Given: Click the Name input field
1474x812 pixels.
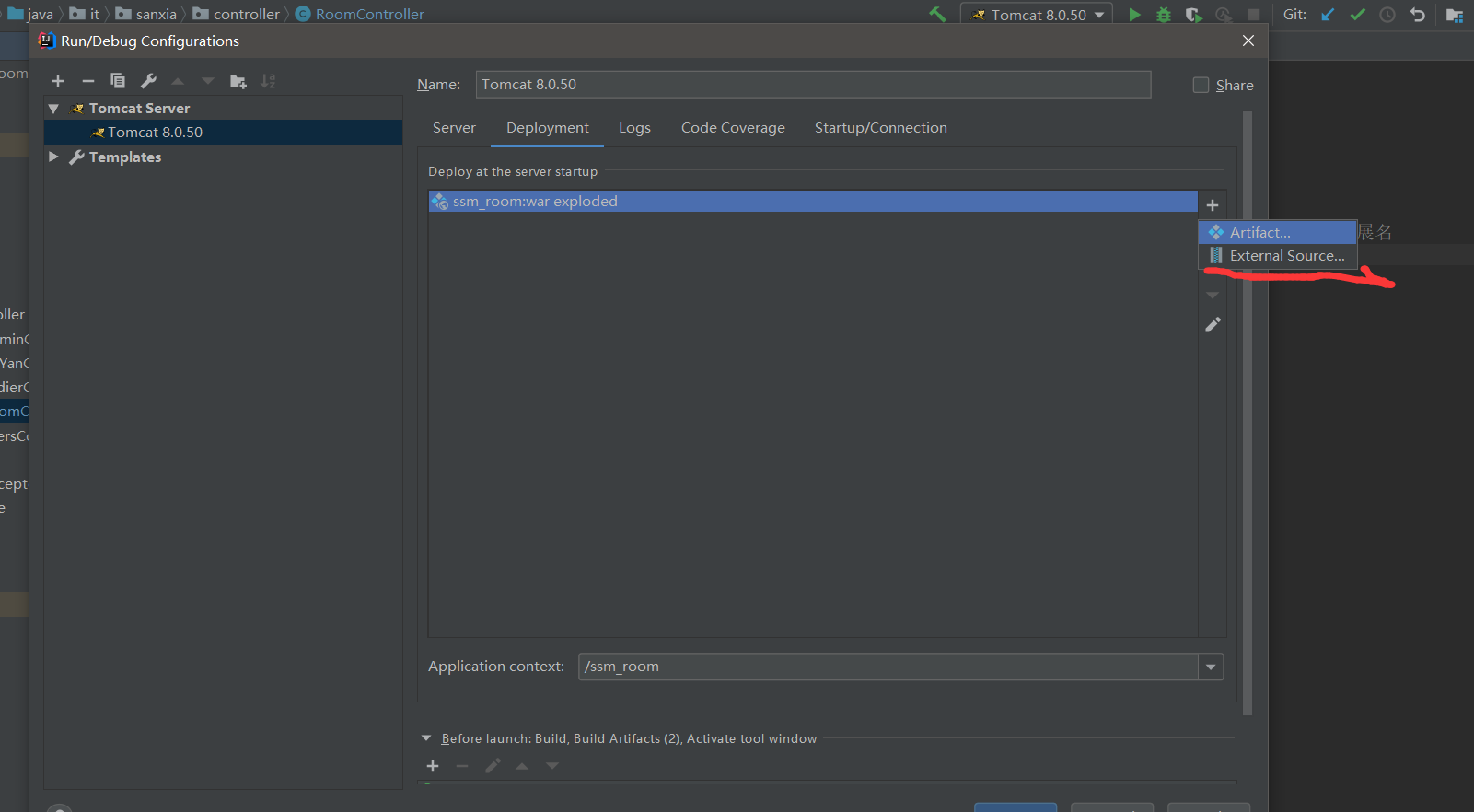Looking at the screenshot, I should [813, 85].
